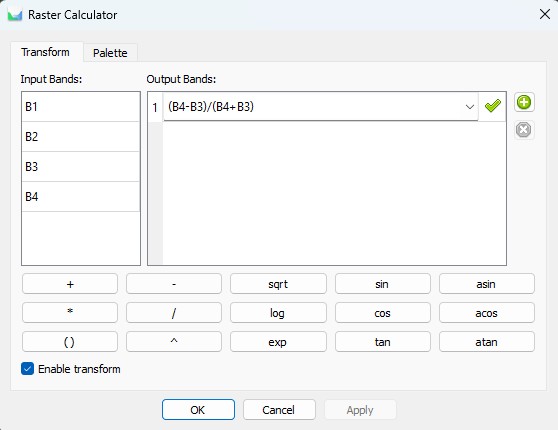Click the Cancel button
Image resolution: width=558 pixels, height=430 pixels.
pyautogui.click(x=279, y=410)
